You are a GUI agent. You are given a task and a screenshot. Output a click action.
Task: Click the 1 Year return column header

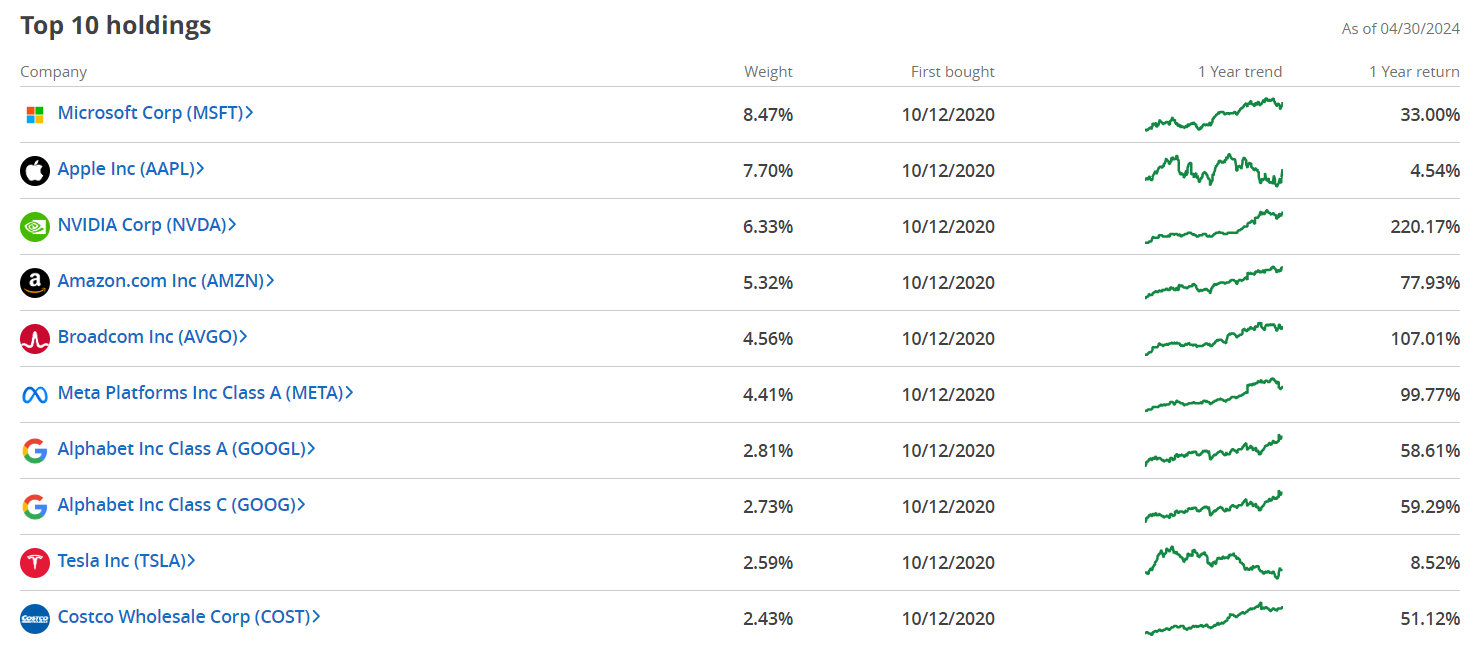(x=1414, y=72)
